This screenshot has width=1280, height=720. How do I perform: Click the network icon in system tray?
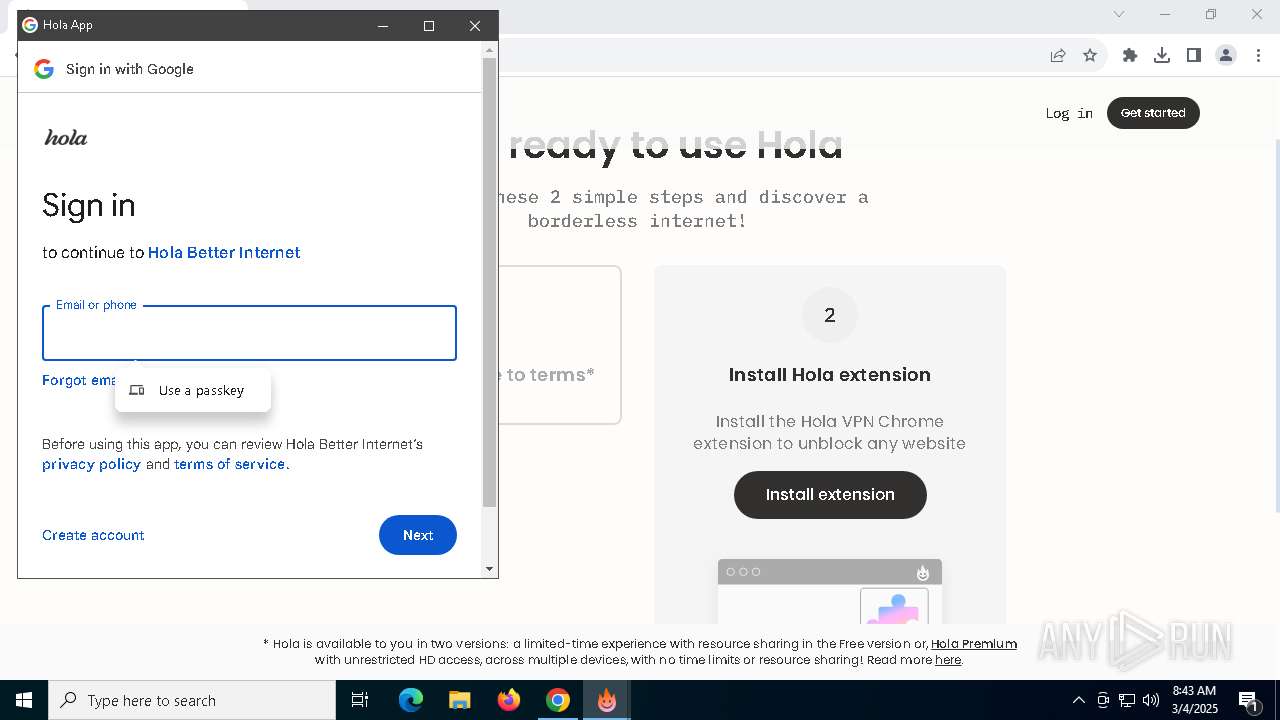click(x=1127, y=700)
